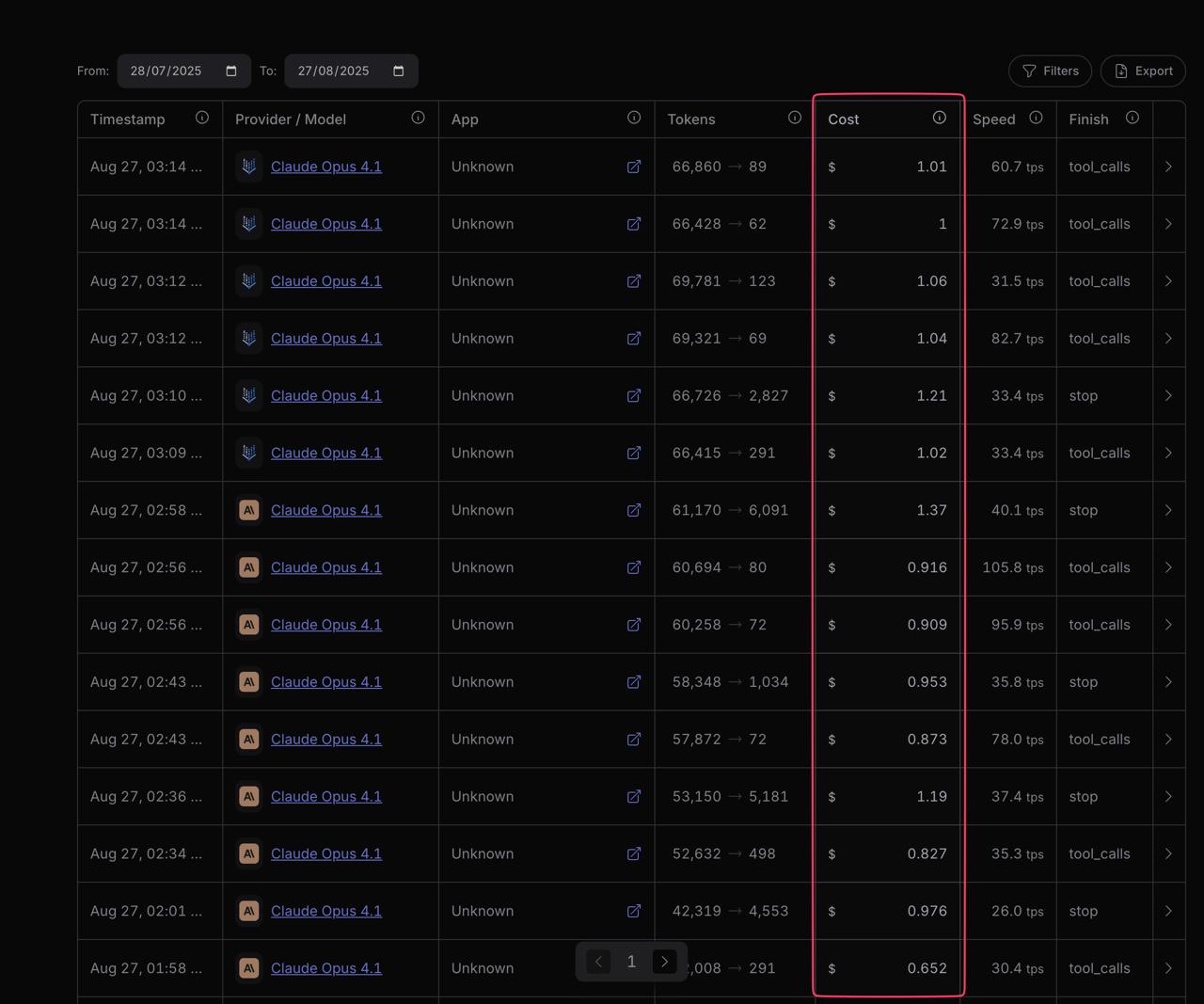Open external app link in the 61,170 tokens row
Image resolution: width=1204 pixels, height=1004 pixels.
pyautogui.click(x=634, y=510)
